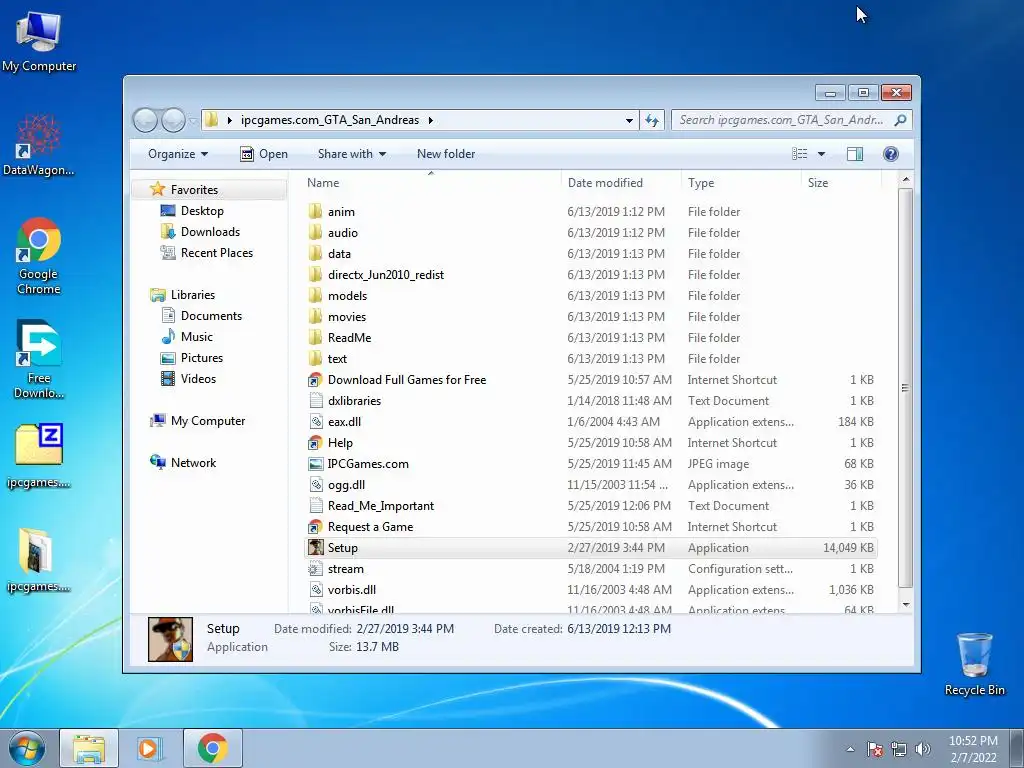Open the Recycle Bin
This screenshot has height=768, width=1024.
click(x=974, y=664)
